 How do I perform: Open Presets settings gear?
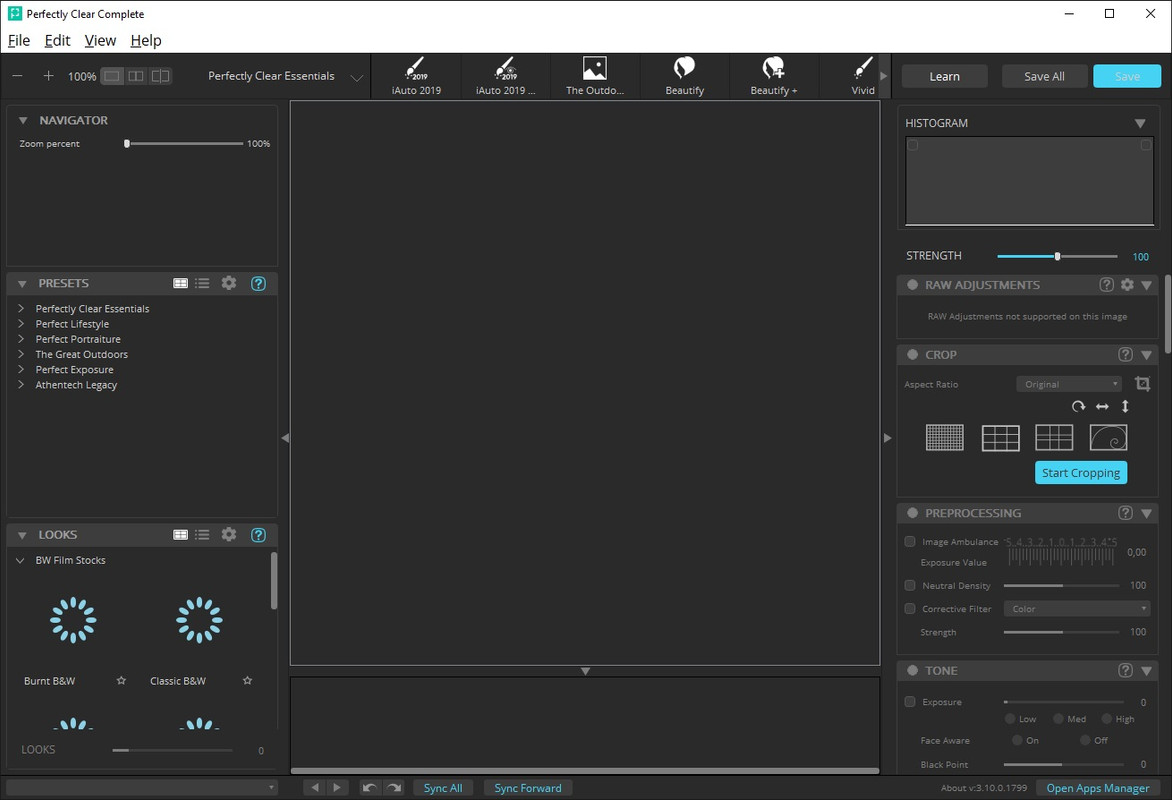[x=229, y=283]
